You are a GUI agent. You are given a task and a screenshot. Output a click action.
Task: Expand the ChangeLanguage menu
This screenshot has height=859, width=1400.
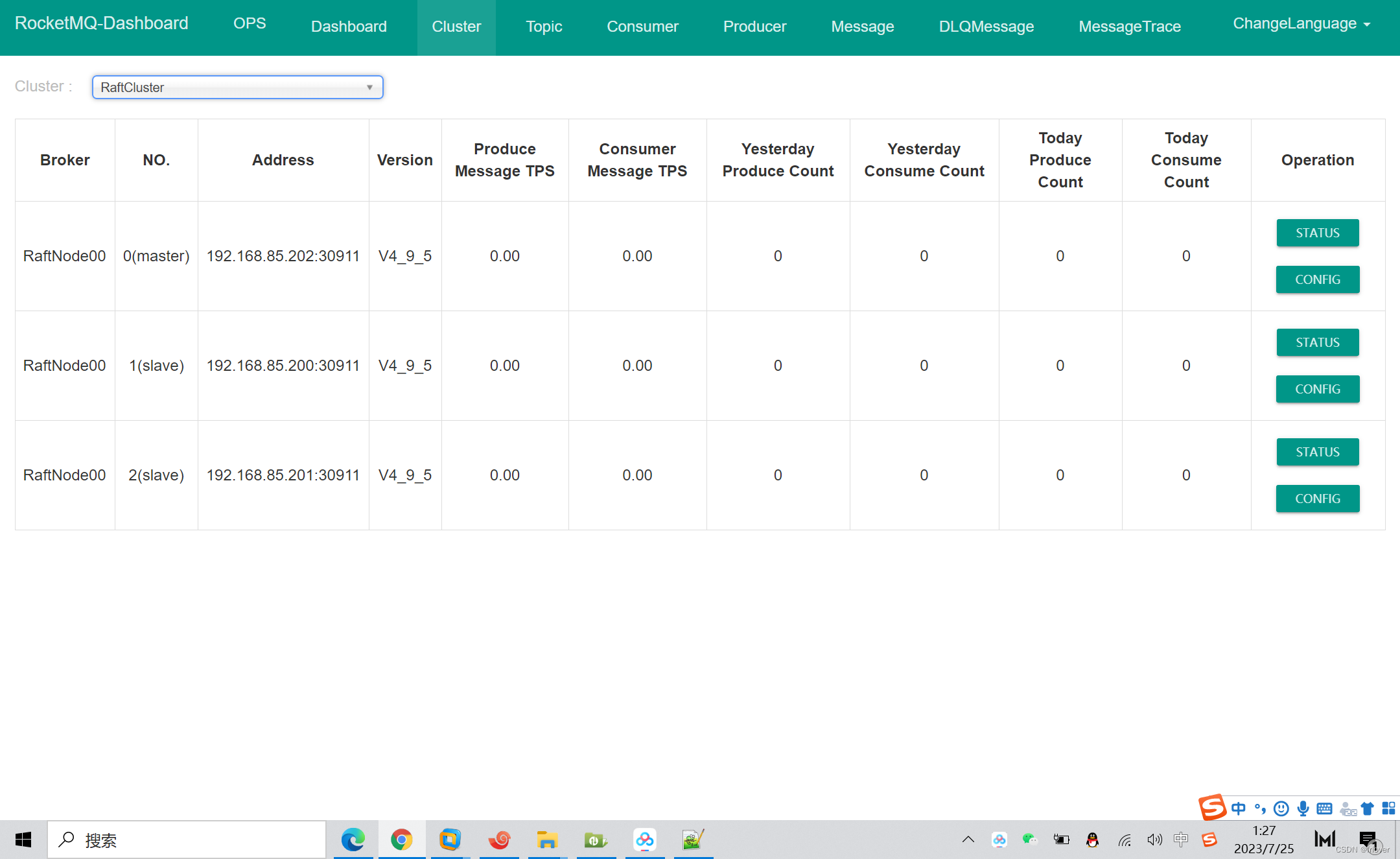[1301, 23]
